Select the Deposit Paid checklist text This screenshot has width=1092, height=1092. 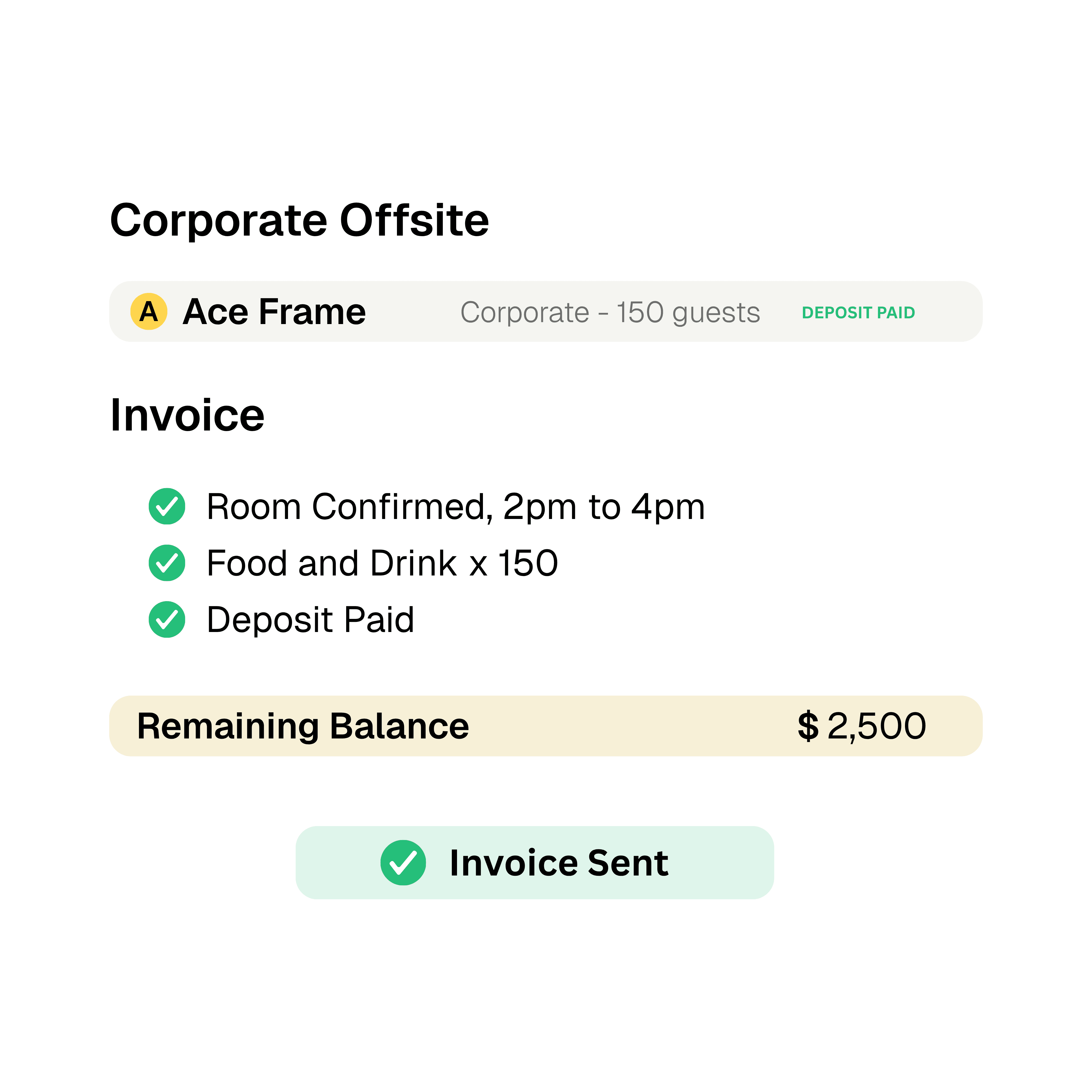[310, 620]
